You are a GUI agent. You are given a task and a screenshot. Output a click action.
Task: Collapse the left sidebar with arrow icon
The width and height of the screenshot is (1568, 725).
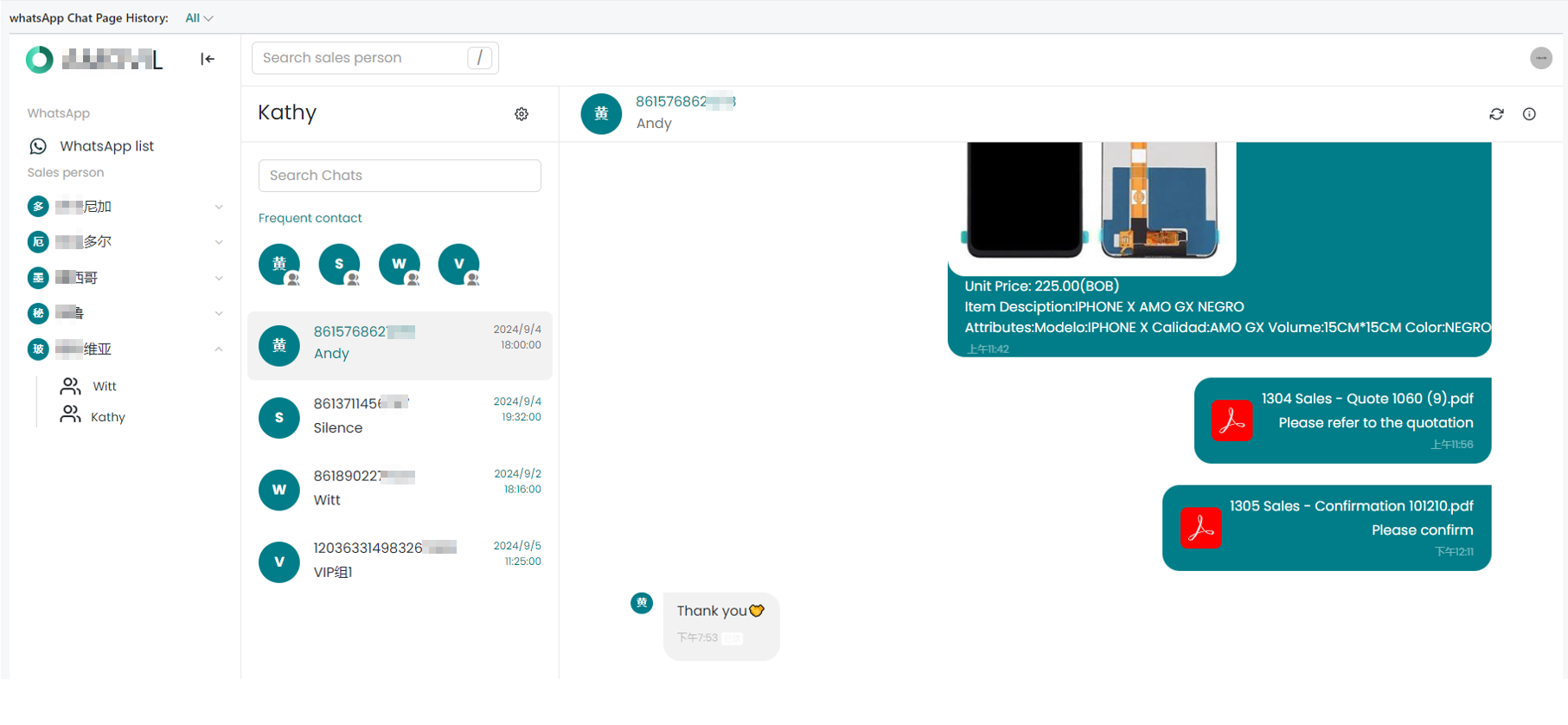click(208, 59)
